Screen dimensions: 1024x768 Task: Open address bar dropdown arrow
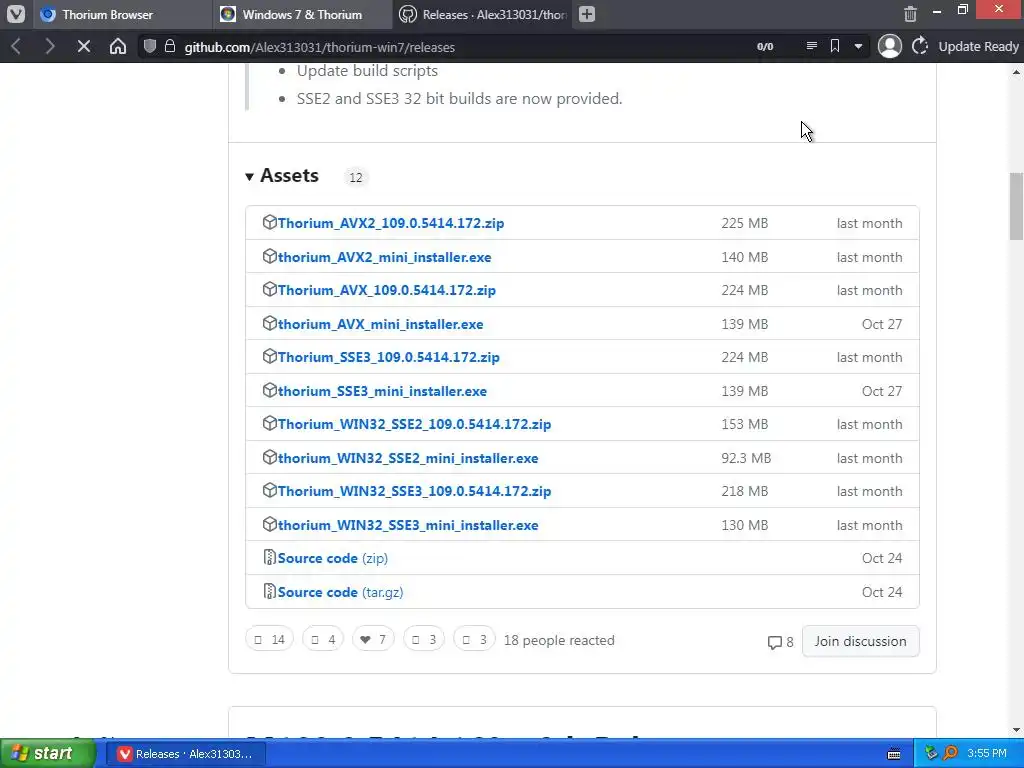point(858,46)
